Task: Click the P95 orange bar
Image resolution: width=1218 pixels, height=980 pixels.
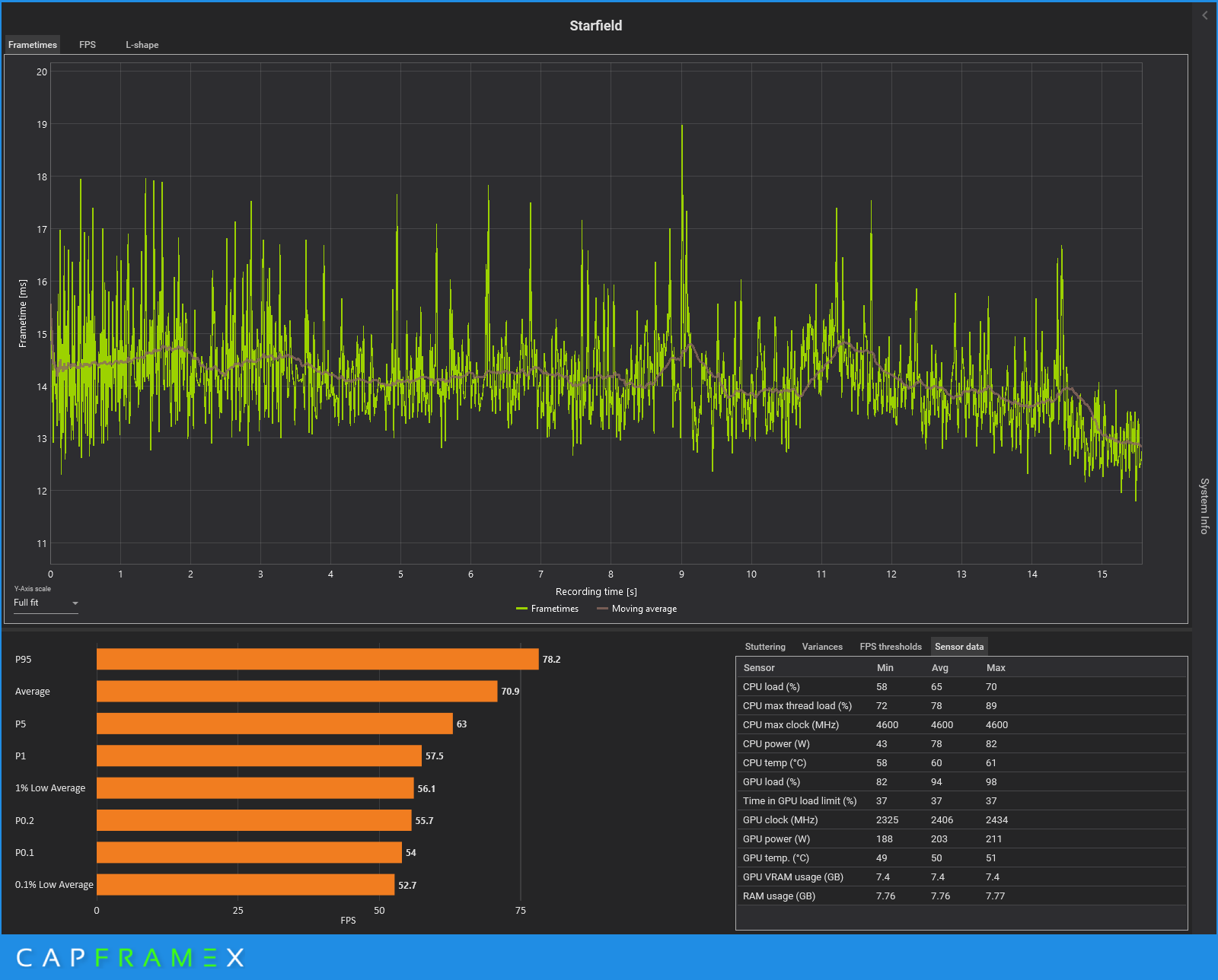Action: click(x=317, y=659)
